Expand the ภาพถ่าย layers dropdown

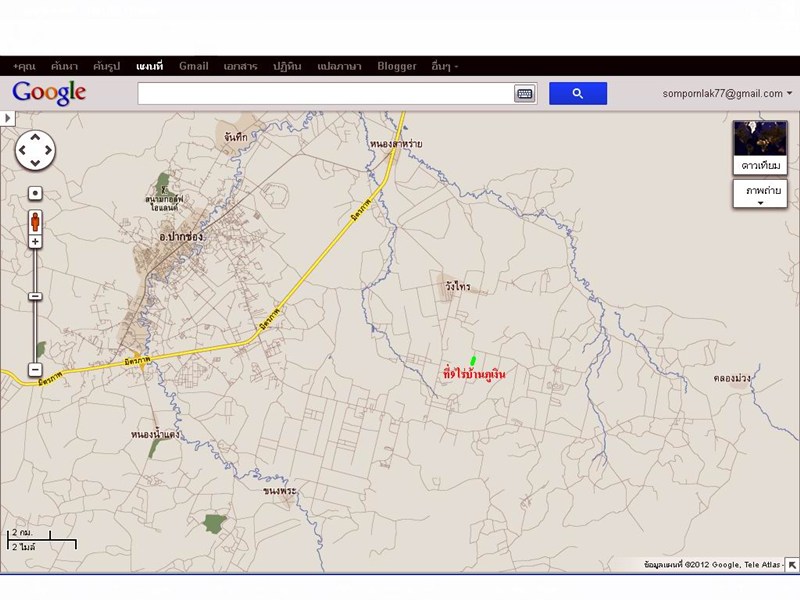[x=760, y=194]
